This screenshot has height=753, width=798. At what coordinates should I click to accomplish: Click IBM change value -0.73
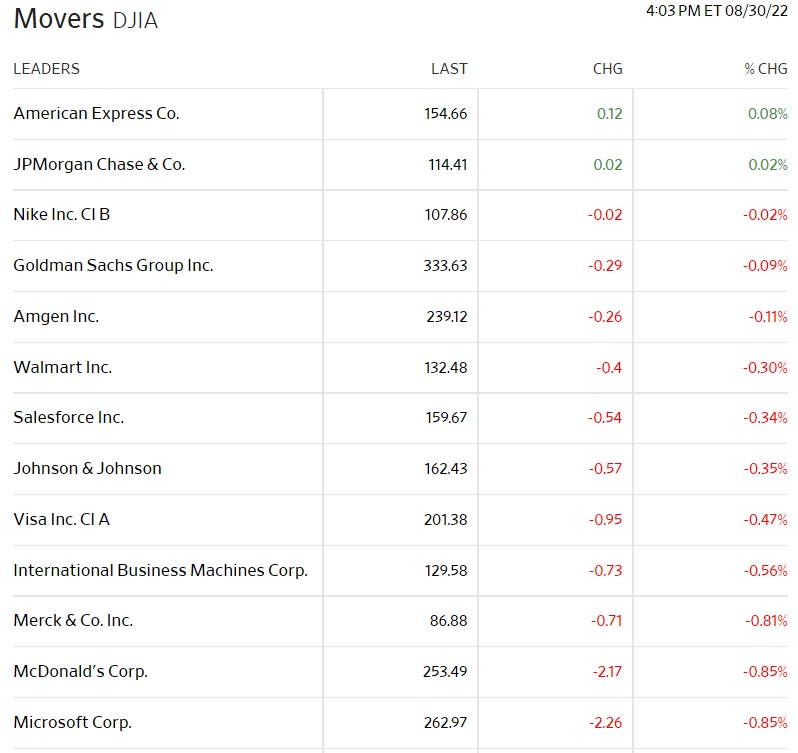pyautogui.click(x=606, y=570)
